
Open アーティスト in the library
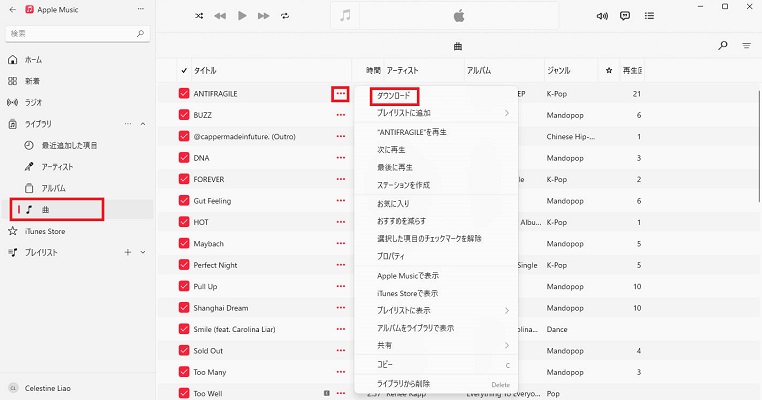point(78,167)
